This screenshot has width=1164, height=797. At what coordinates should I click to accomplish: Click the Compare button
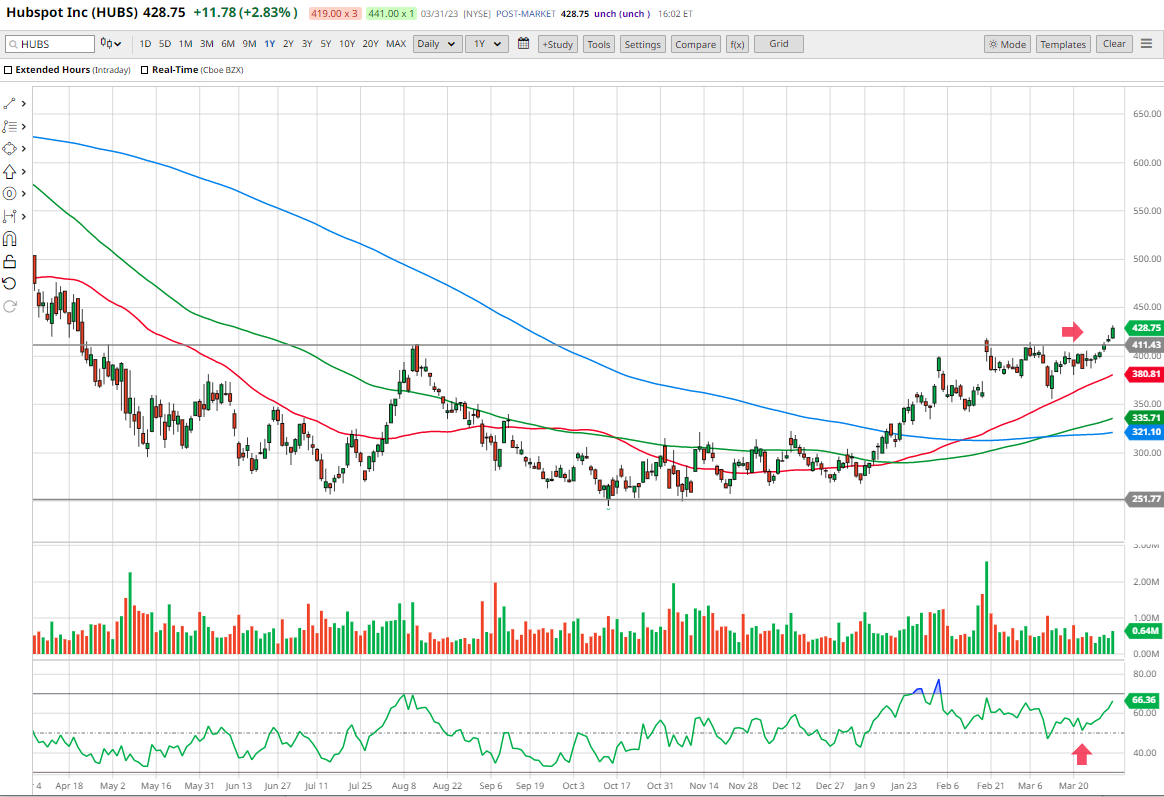click(x=696, y=44)
